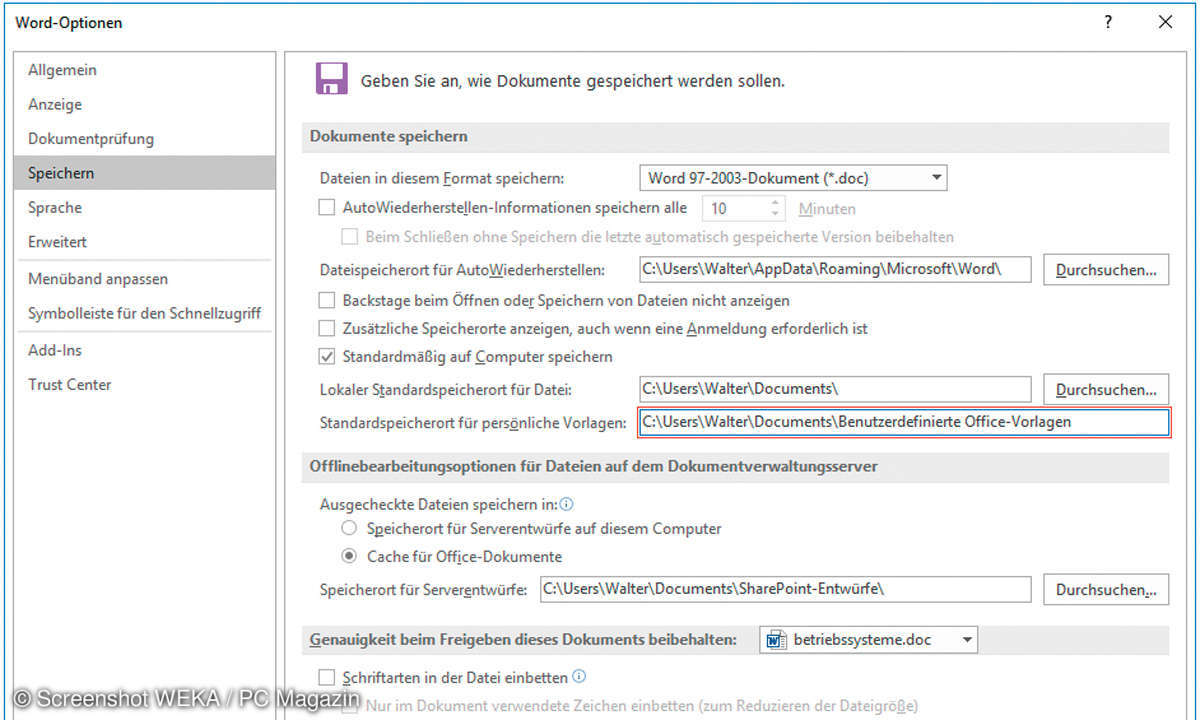Screen dimensions: 1200x720
Task: Click the Offlinebearbeitungsoptionen section header text
Action: click(x=594, y=467)
